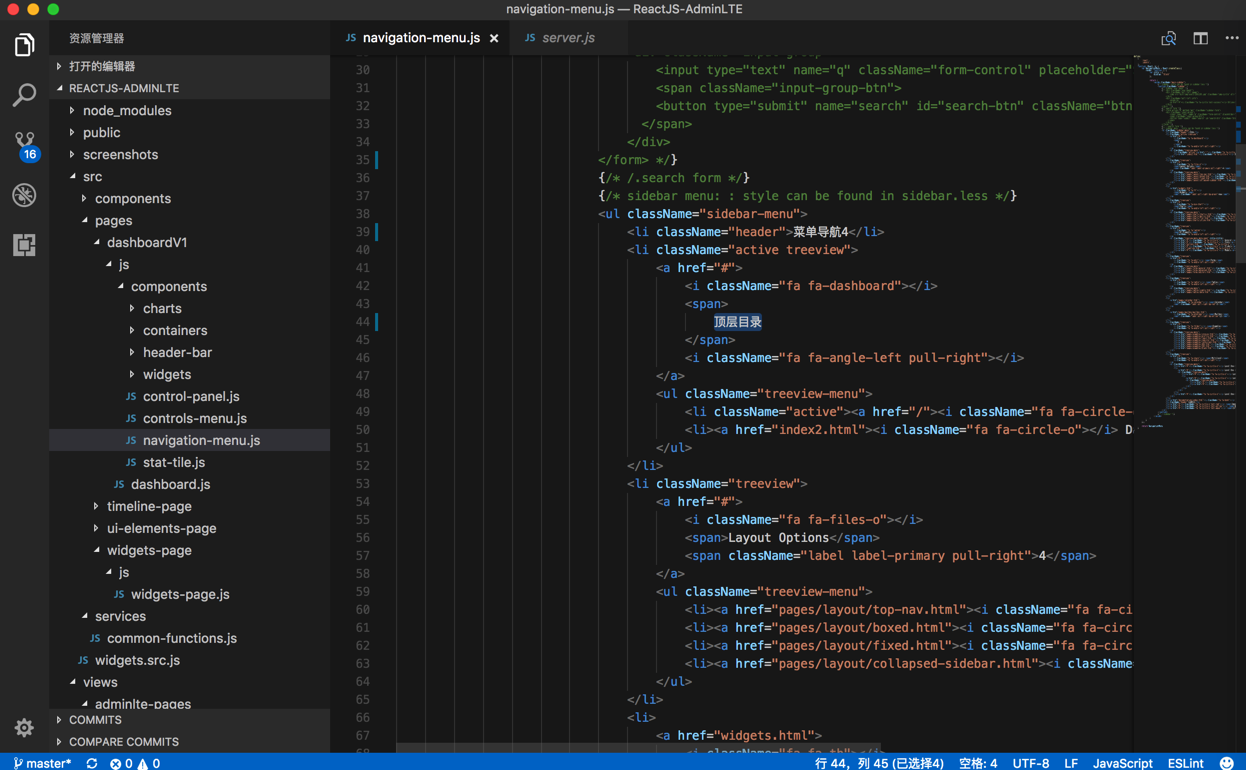The width and height of the screenshot is (1246, 770).
Task: Click the split editor icon
Action: [1200, 38]
